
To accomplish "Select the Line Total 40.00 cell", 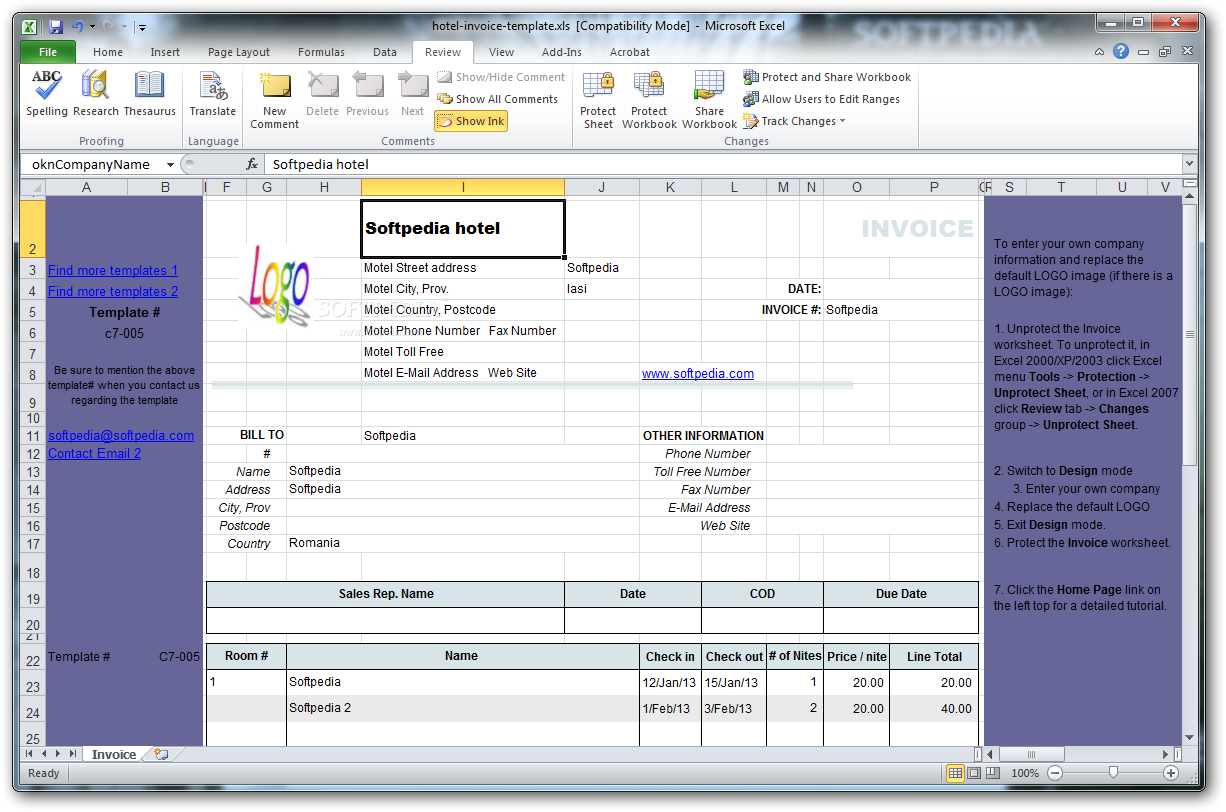I will (x=934, y=708).
